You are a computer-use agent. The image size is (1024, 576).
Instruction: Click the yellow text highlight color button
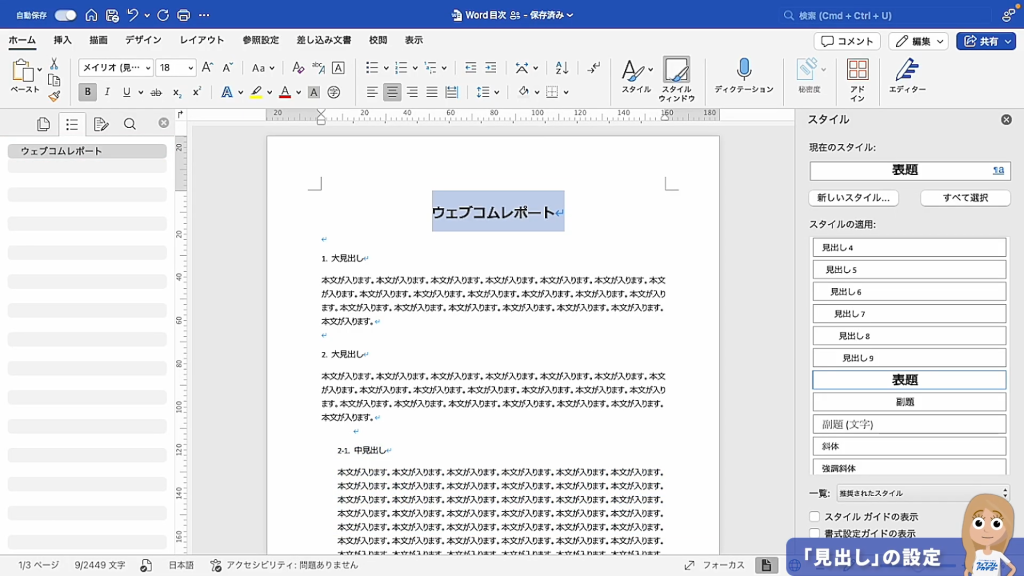[x=256, y=92]
